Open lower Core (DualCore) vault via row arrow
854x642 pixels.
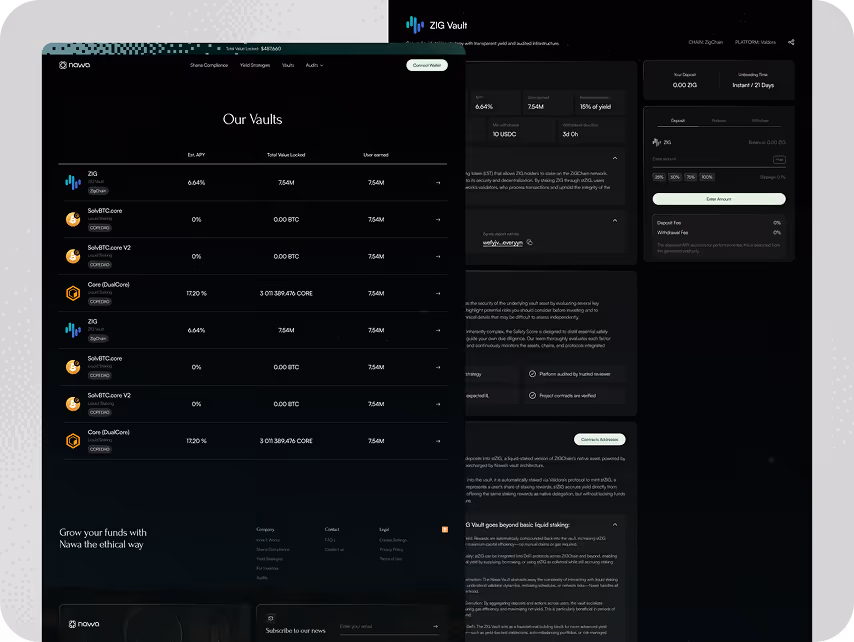pyautogui.click(x=438, y=441)
